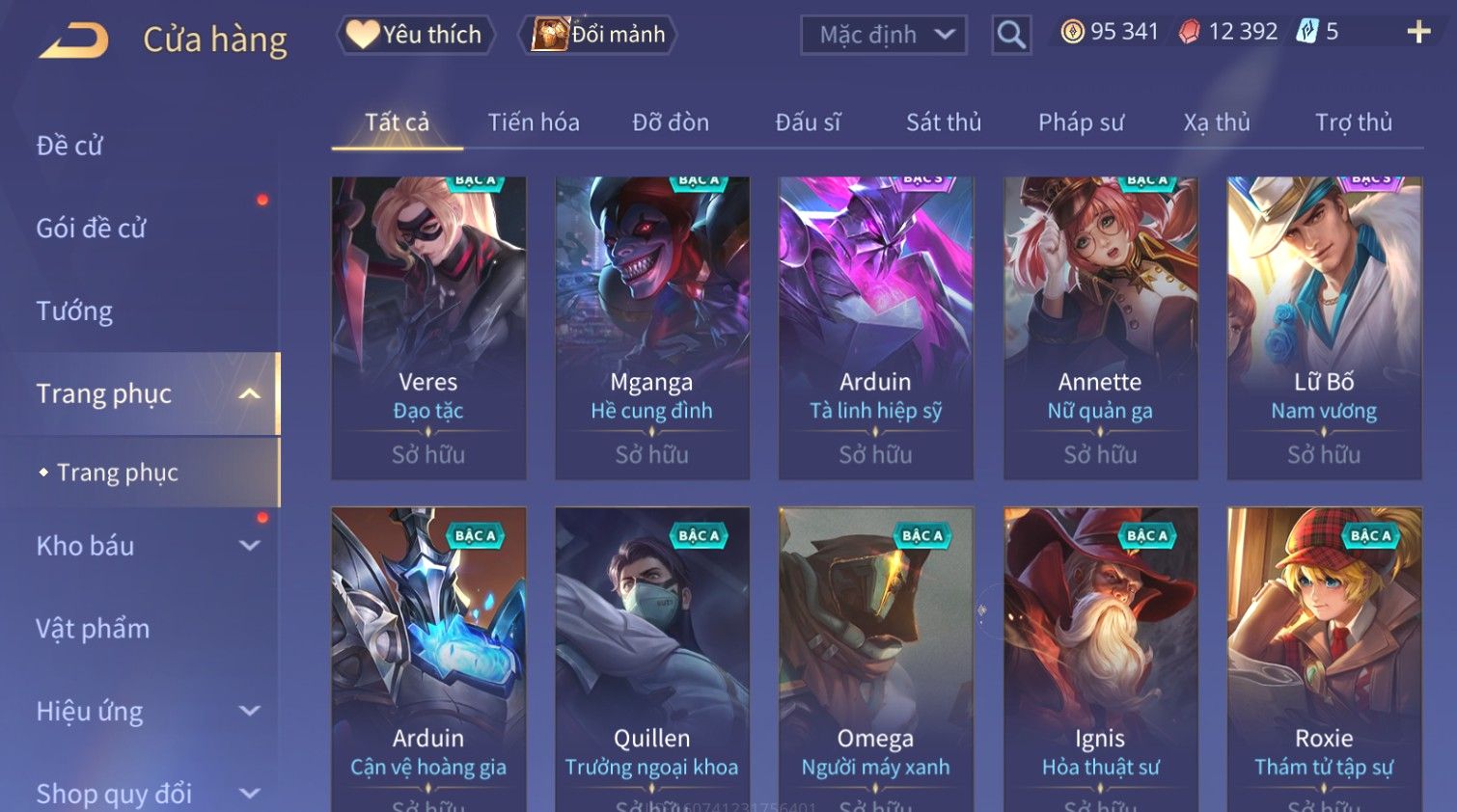
Task: Open the search magnifier icon
Action: [x=1011, y=35]
